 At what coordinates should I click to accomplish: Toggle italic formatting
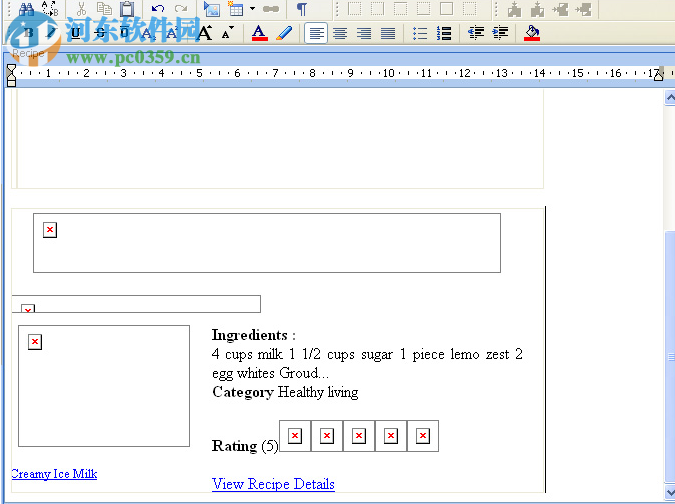[52, 33]
